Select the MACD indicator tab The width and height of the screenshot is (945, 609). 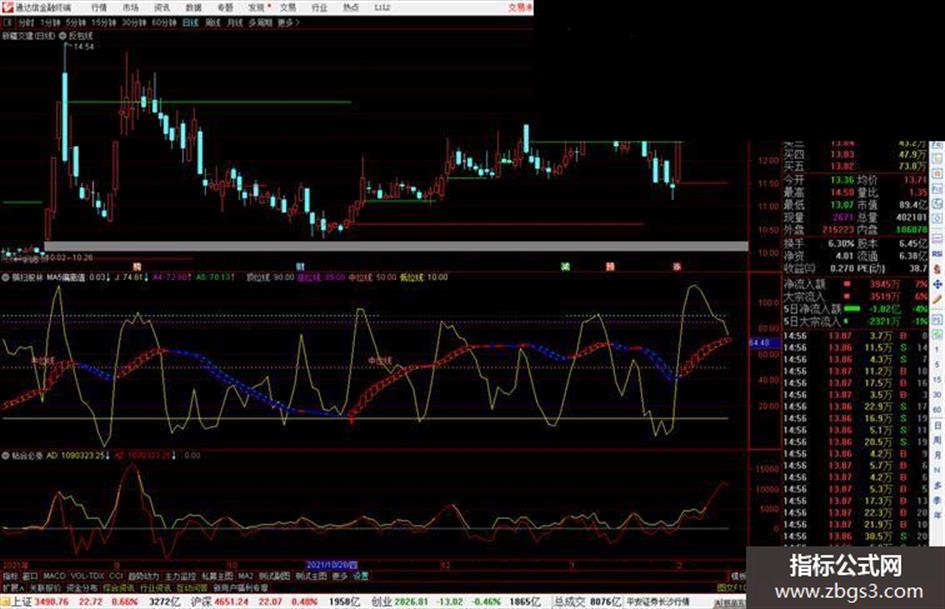tap(54, 576)
